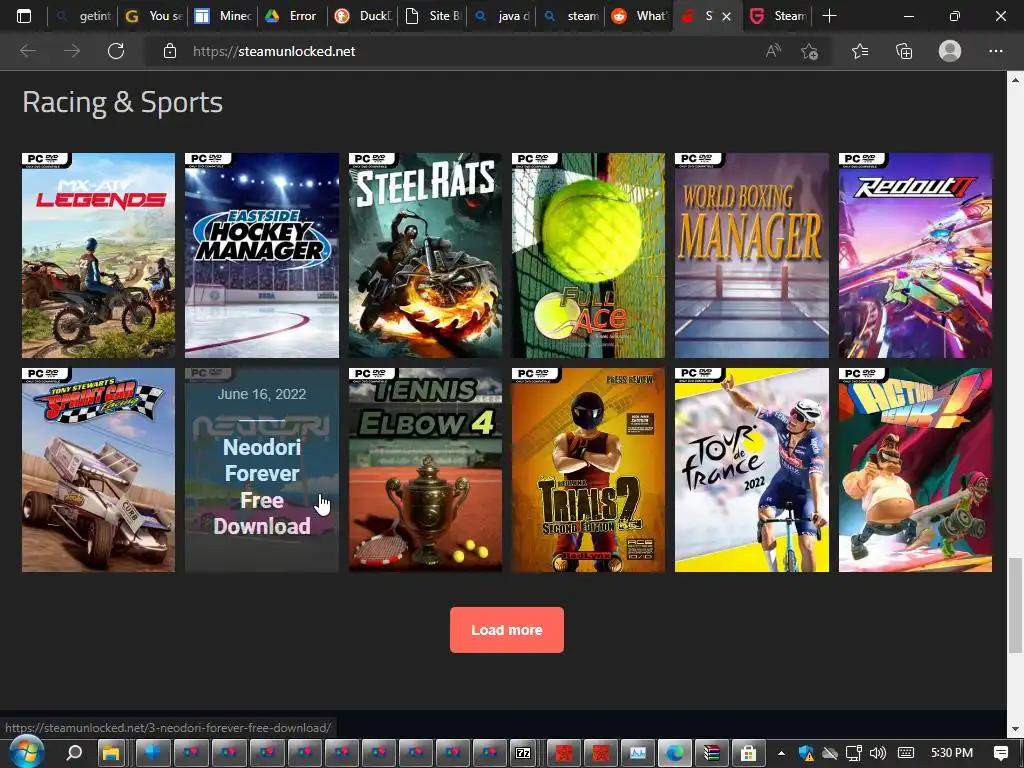Image resolution: width=1024 pixels, height=768 pixels.
Task: Open the World Boxing Manager cover
Action: 752,255
